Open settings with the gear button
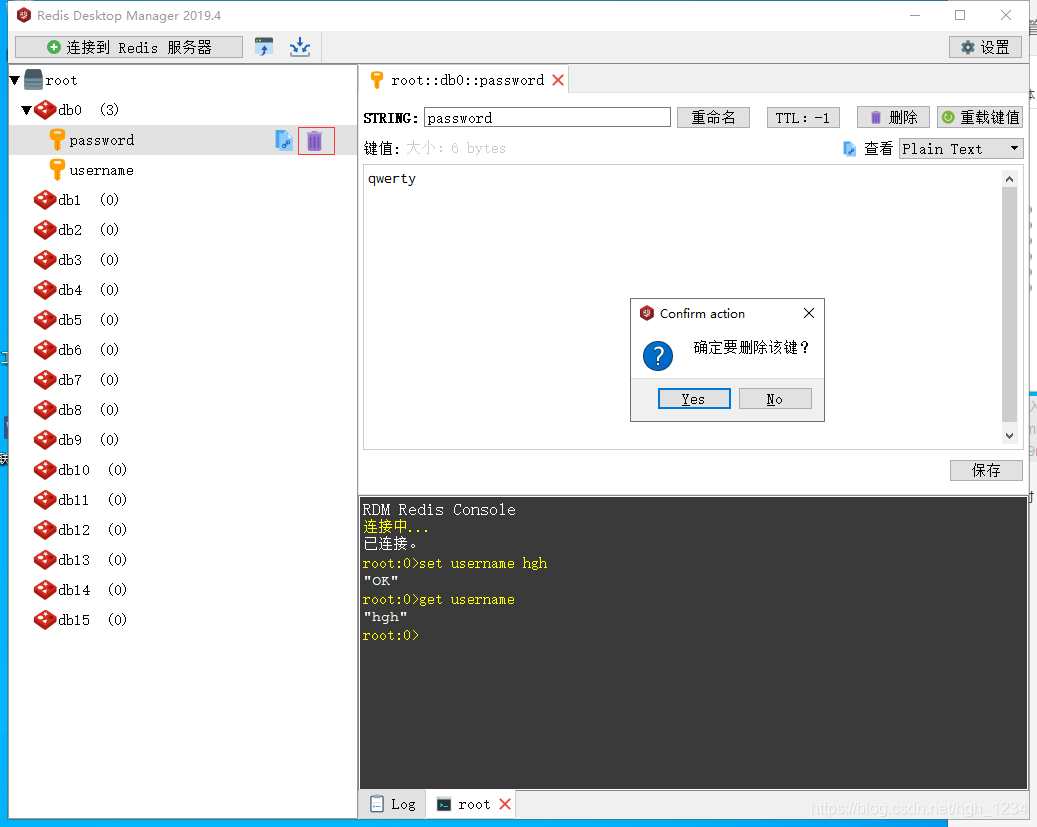 coord(985,47)
